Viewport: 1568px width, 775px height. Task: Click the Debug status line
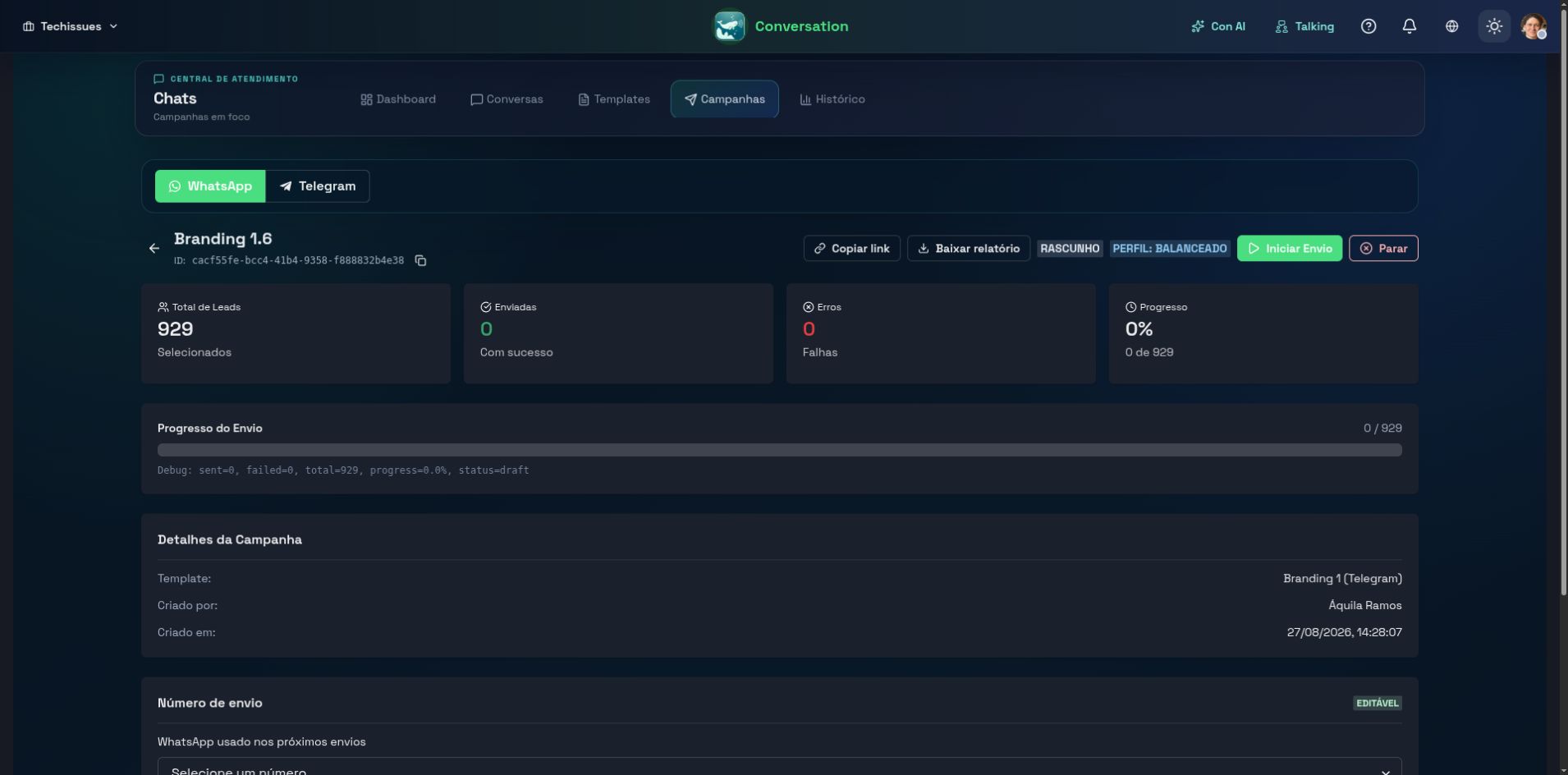tap(343, 470)
